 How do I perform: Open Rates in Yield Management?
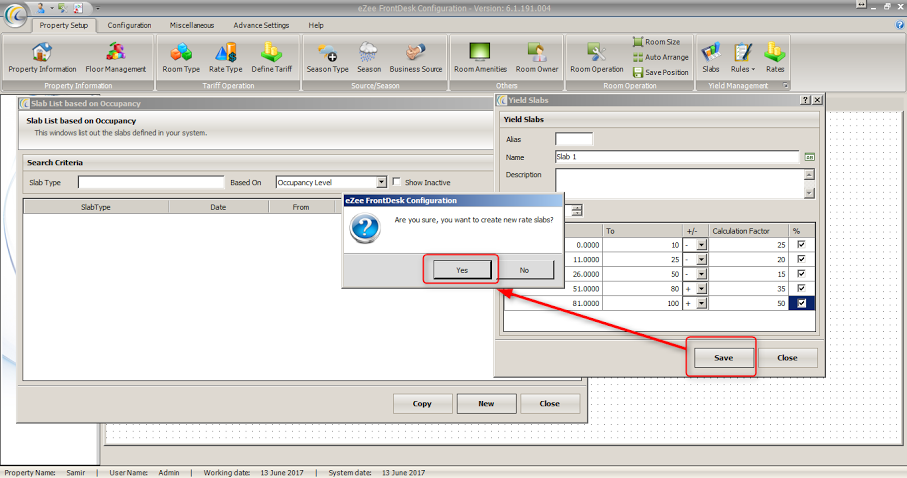(x=775, y=58)
